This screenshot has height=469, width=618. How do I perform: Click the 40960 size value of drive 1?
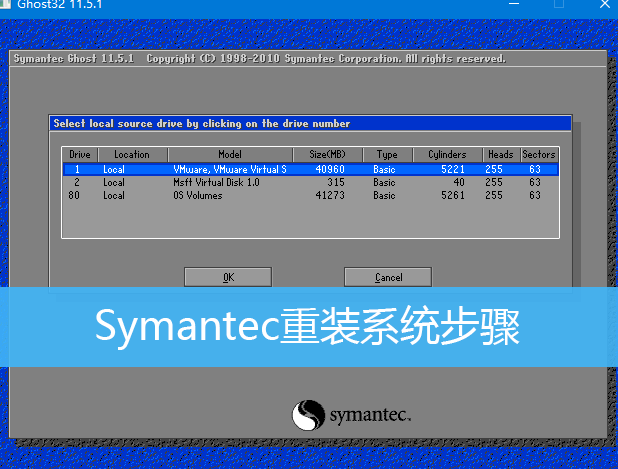(x=330, y=170)
